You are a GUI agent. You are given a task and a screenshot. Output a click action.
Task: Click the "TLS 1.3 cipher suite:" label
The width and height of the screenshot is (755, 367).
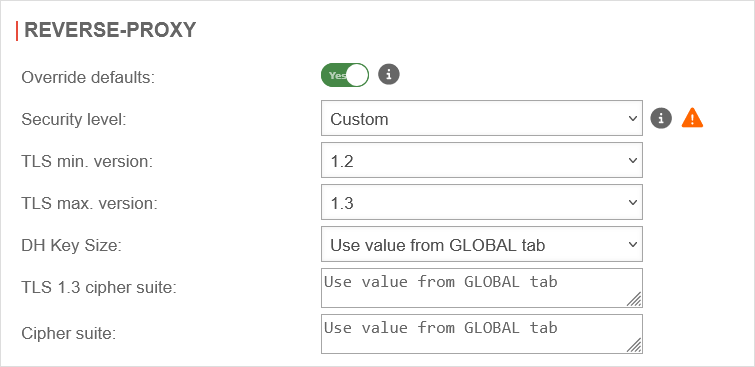pyautogui.click(x=99, y=288)
